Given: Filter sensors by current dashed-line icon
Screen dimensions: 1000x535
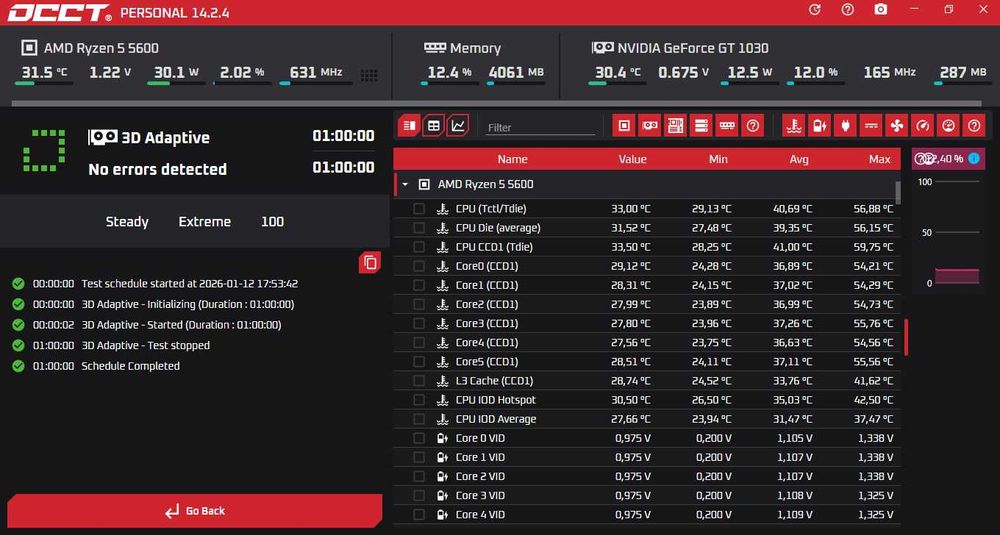Looking at the screenshot, I should pyautogui.click(x=871, y=126).
